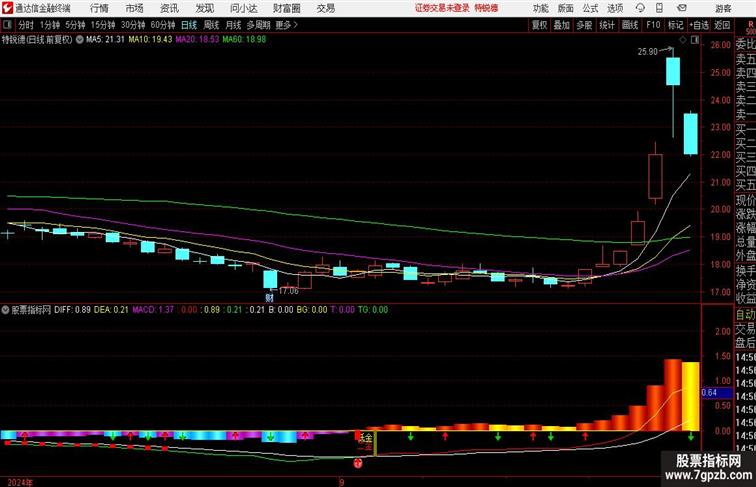Click the 财 marker below the candle

pos(270,297)
